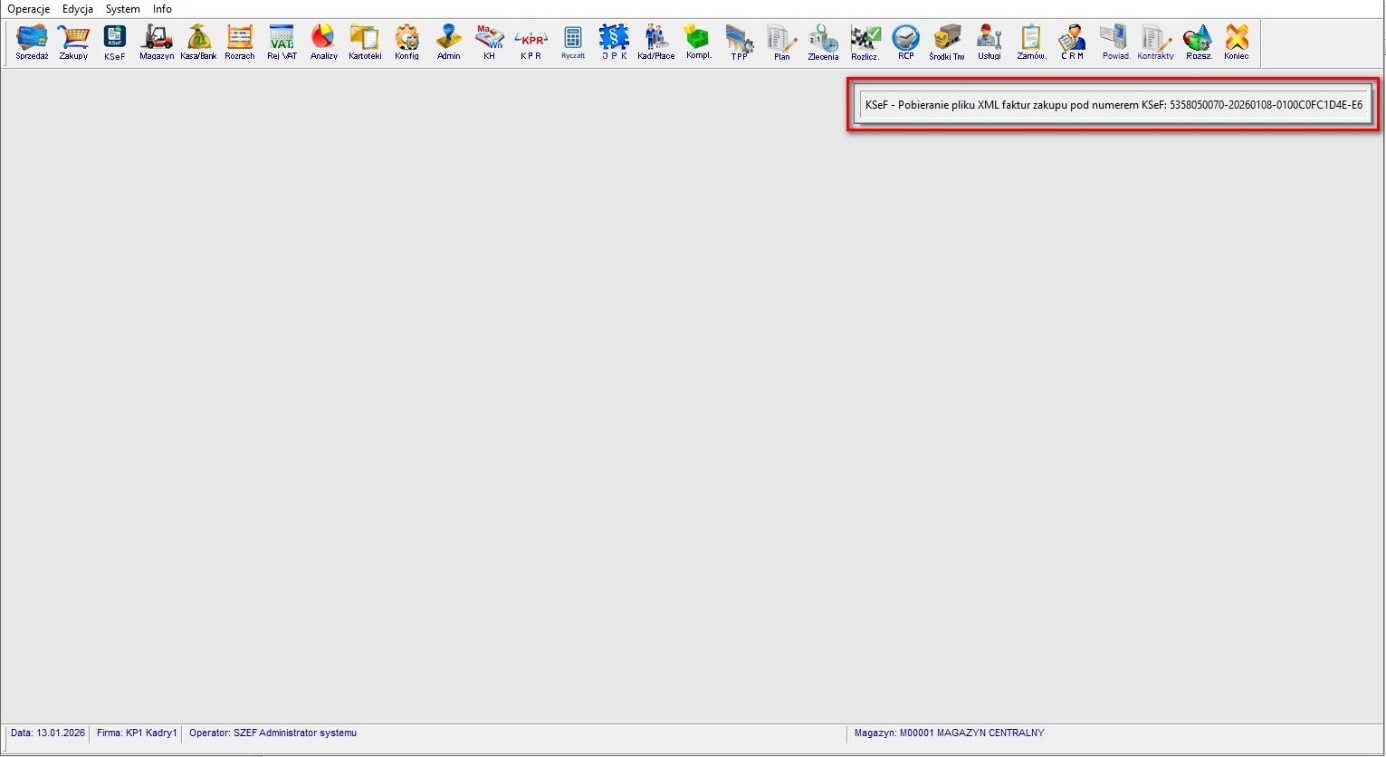Open the Kasa/Bank module

[x=198, y=42]
